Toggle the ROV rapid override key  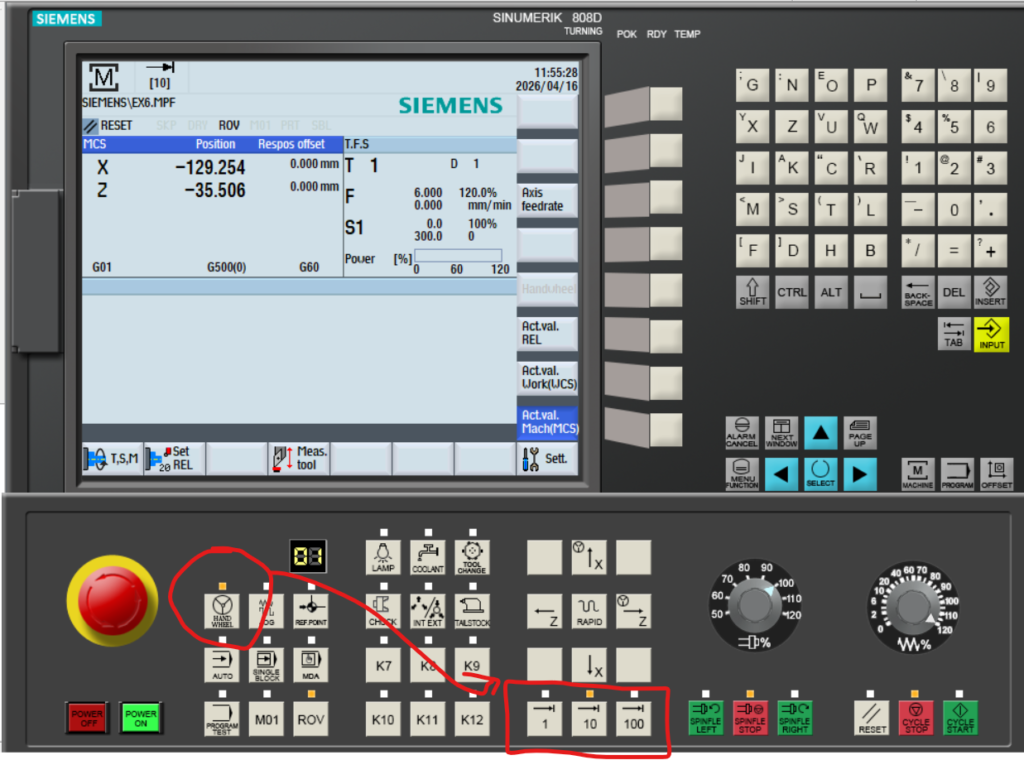(x=311, y=719)
